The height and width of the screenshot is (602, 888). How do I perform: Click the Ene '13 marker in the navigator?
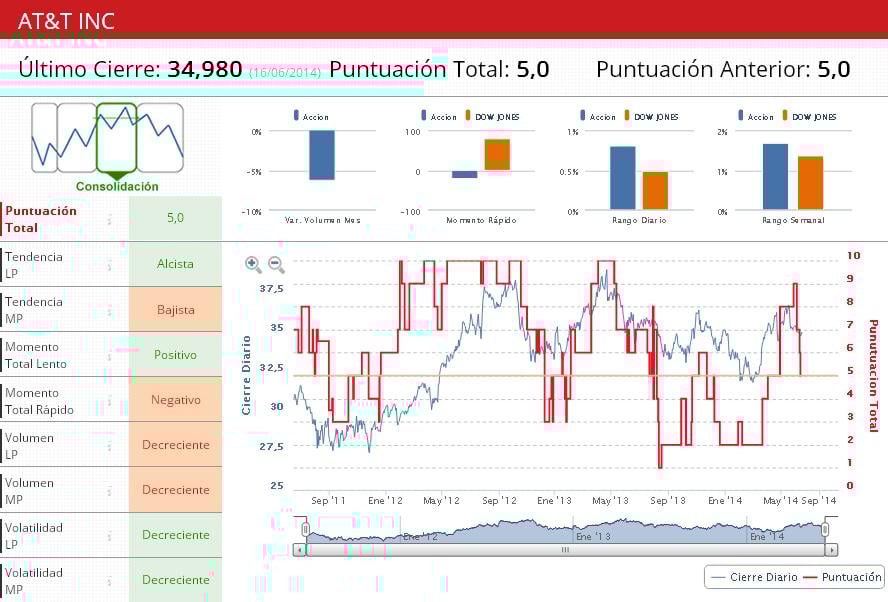tap(593, 536)
